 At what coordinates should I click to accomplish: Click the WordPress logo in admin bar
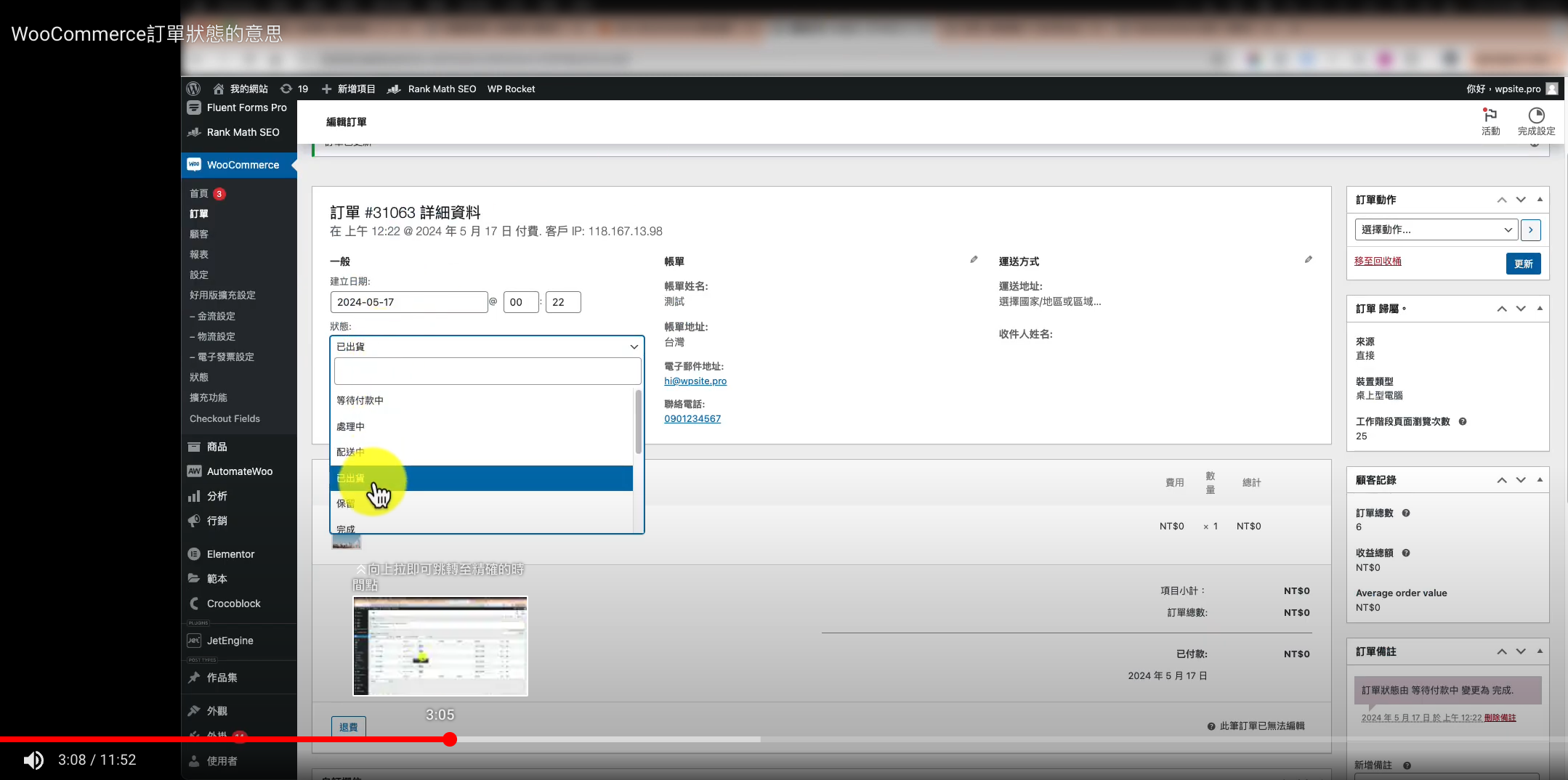[193, 89]
